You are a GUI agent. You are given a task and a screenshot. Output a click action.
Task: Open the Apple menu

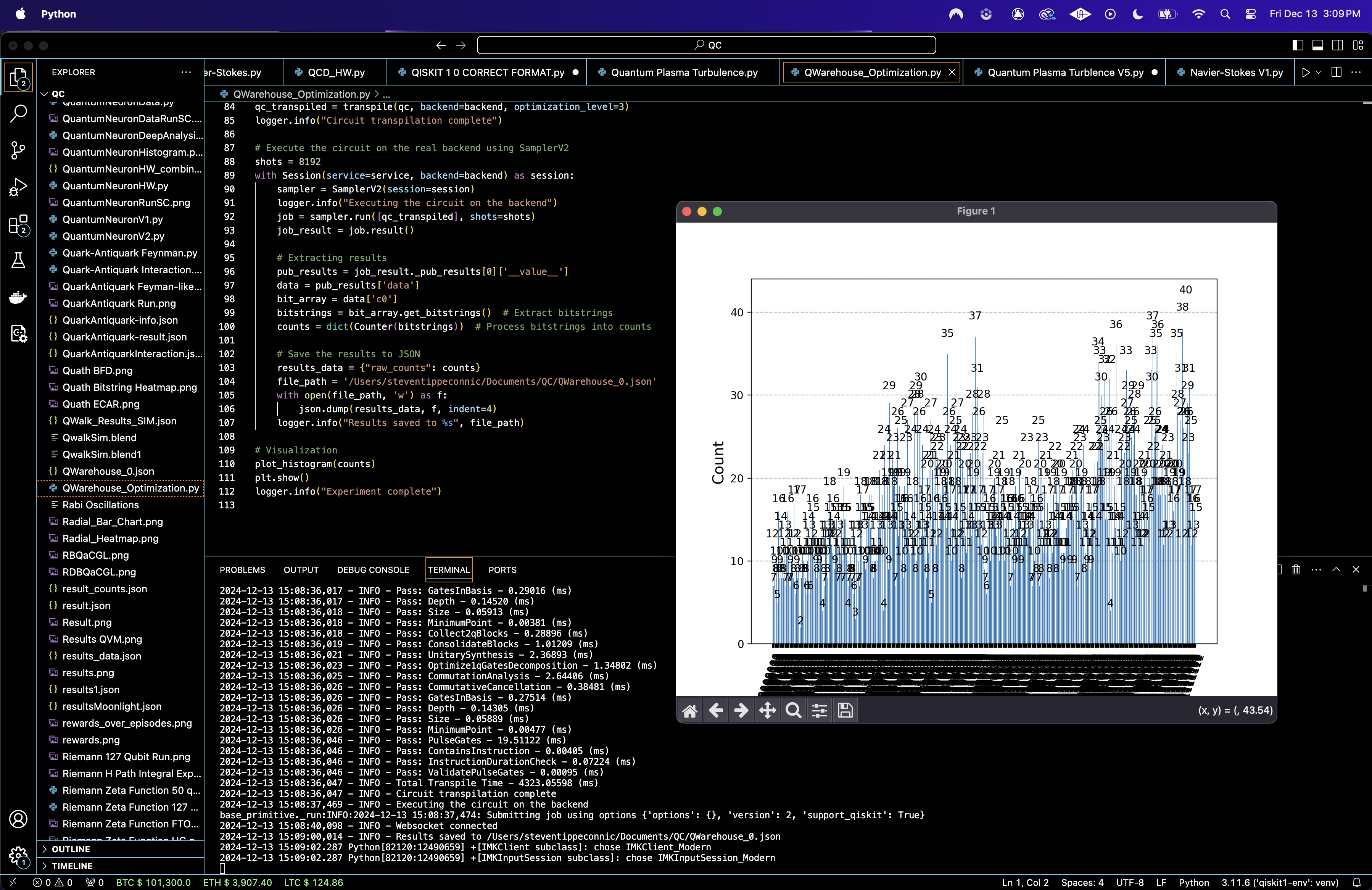[21, 14]
